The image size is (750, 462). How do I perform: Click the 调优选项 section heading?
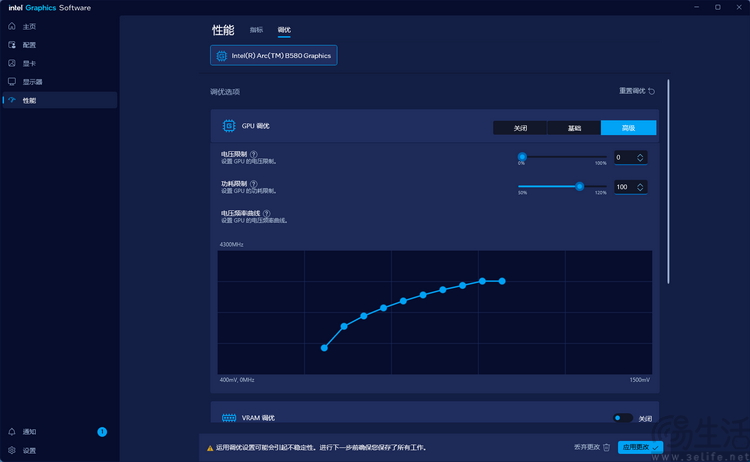pos(225,92)
